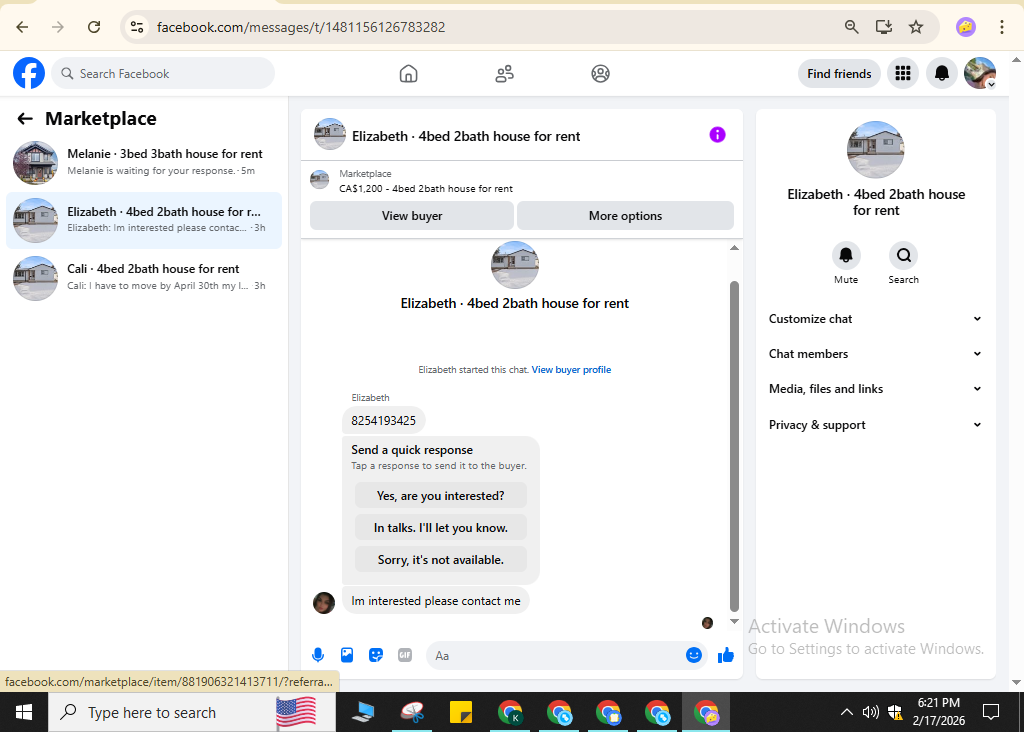Click the View buyer button
The width and height of the screenshot is (1024, 732).
(x=412, y=215)
